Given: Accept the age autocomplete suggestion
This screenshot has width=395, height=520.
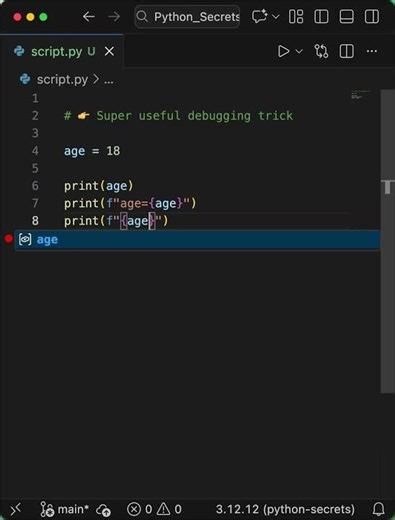Looking at the screenshot, I should coord(197,240).
